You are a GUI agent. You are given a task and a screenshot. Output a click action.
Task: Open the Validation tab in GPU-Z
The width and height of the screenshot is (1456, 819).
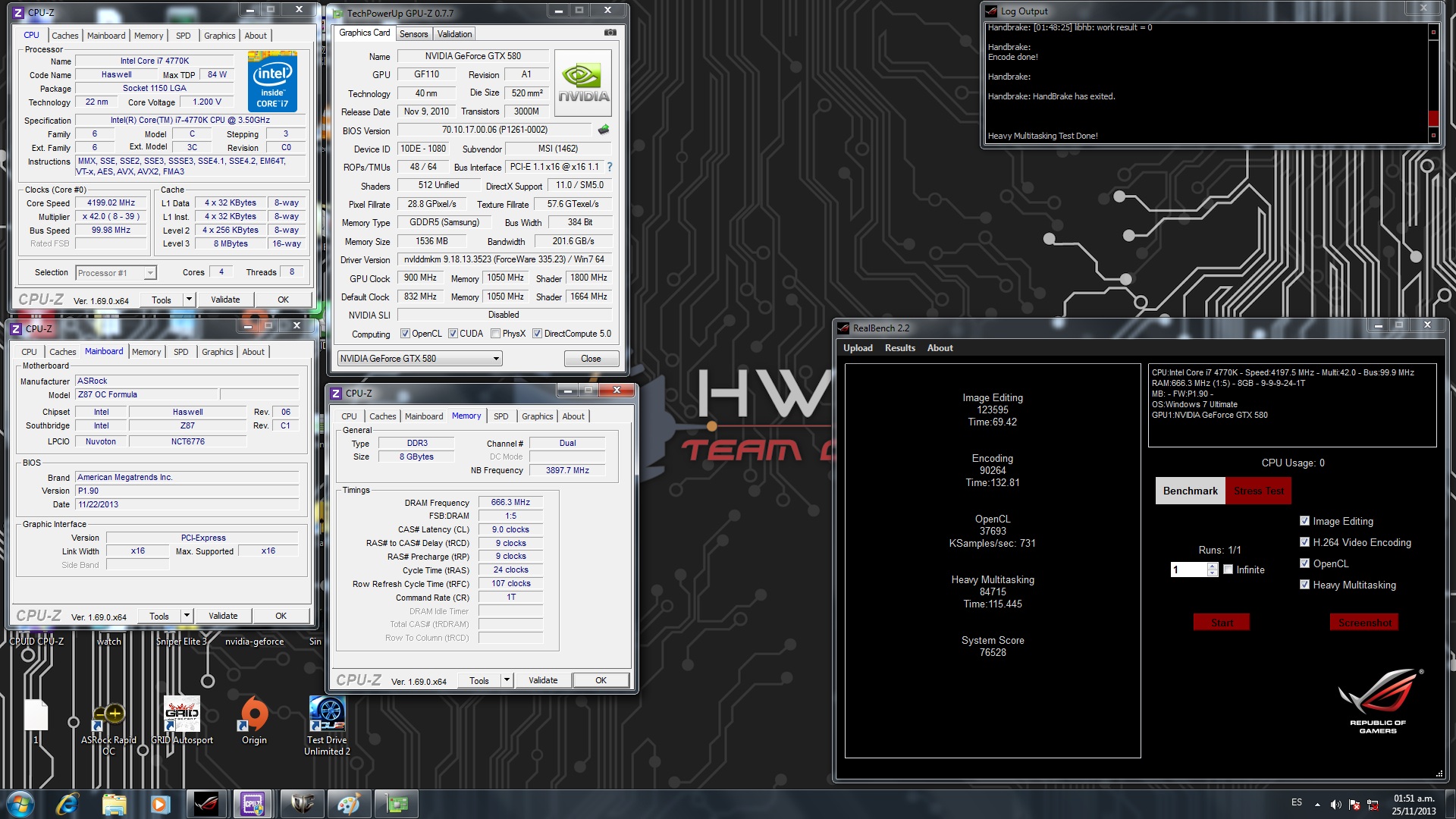point(454,34)
